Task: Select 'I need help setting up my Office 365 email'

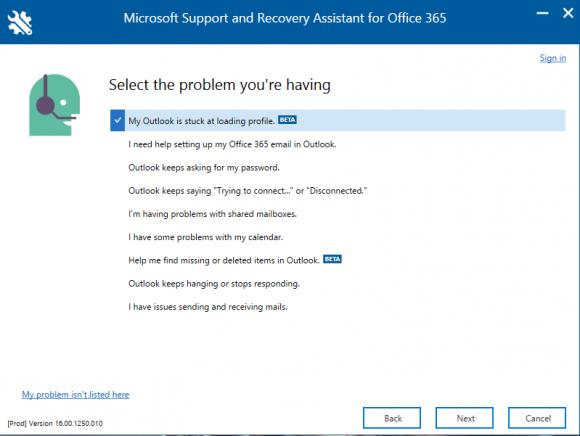Action: coord(232,144)
